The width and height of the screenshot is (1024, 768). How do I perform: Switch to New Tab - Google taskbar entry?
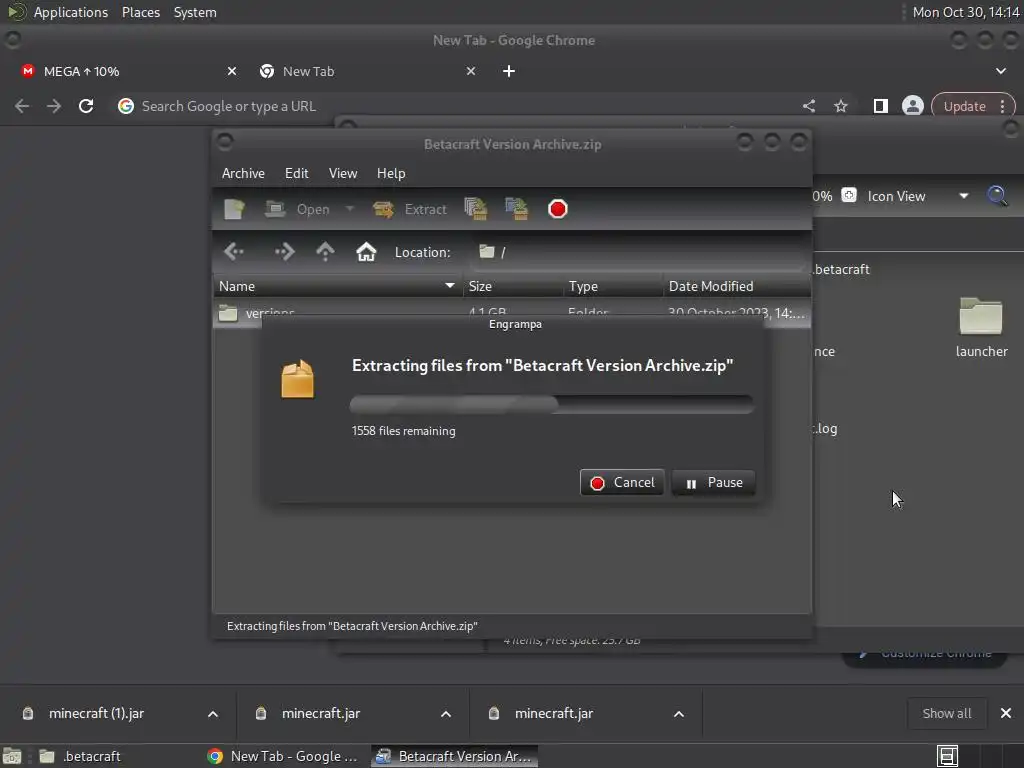tap(283, 756)
